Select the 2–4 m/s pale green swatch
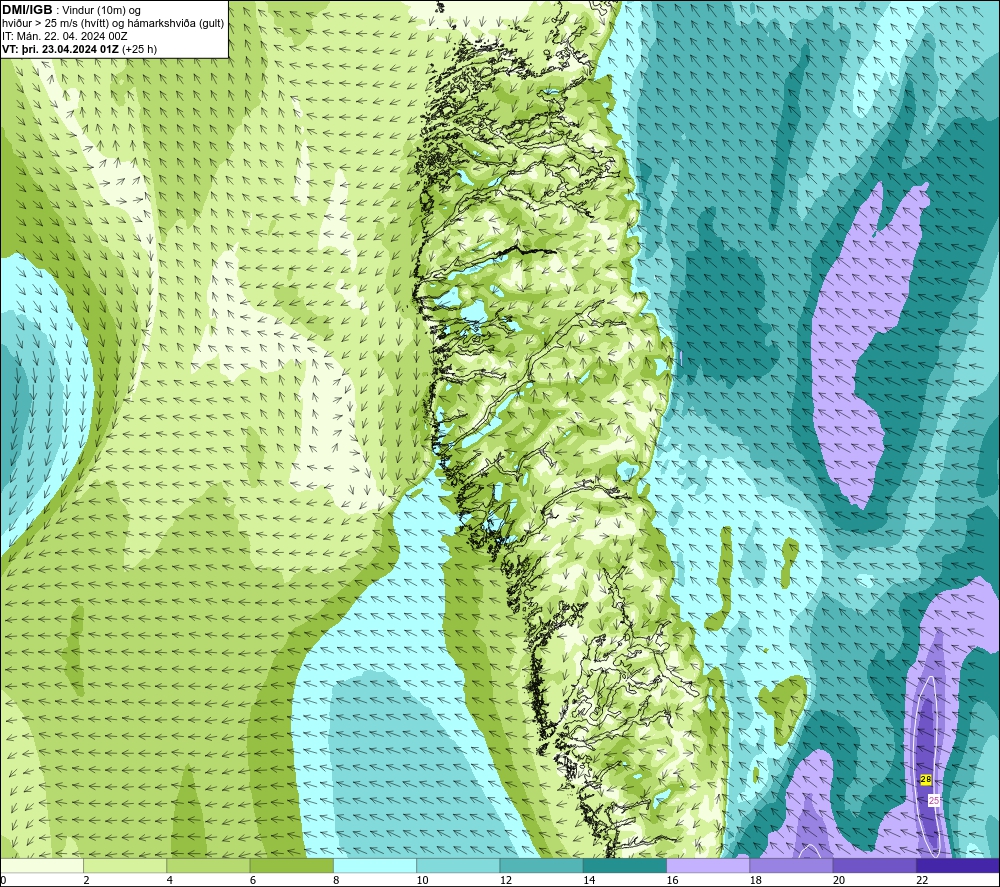The image size is (1000, 887). [125, 865]
